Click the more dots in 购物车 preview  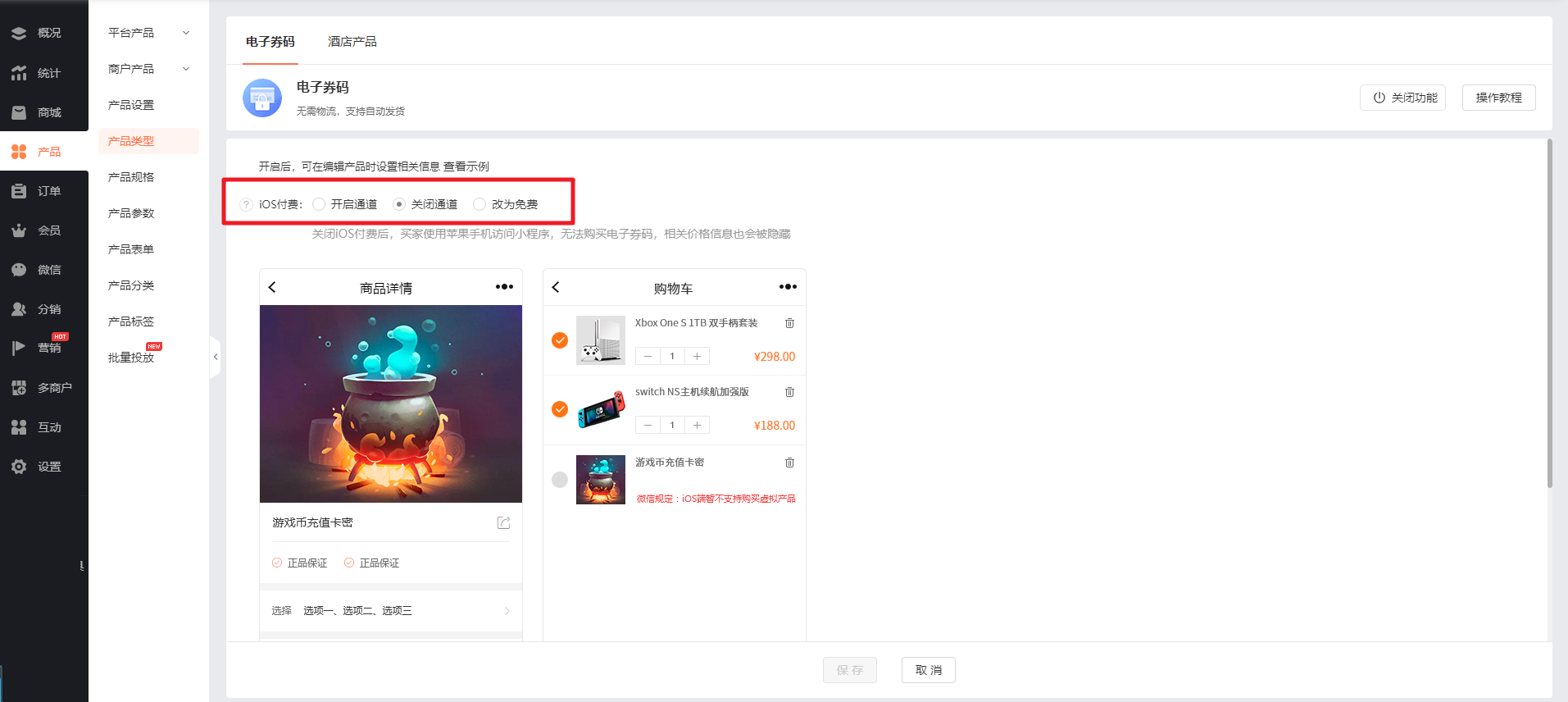[x=788, y=286]
